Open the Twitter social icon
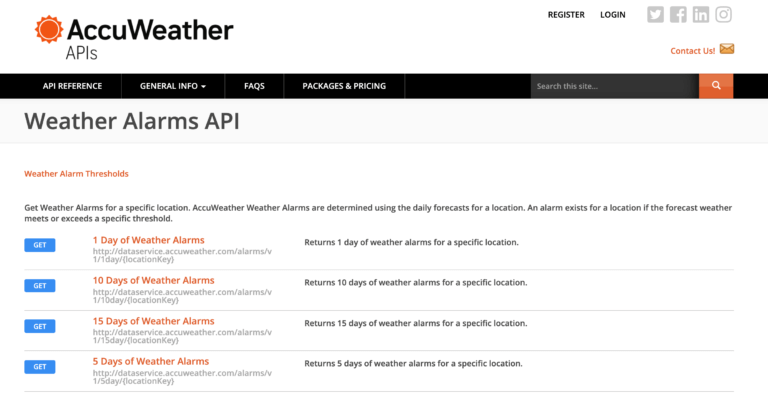The width and height of the screenshot is (768, 419). (x=655, y=15)
